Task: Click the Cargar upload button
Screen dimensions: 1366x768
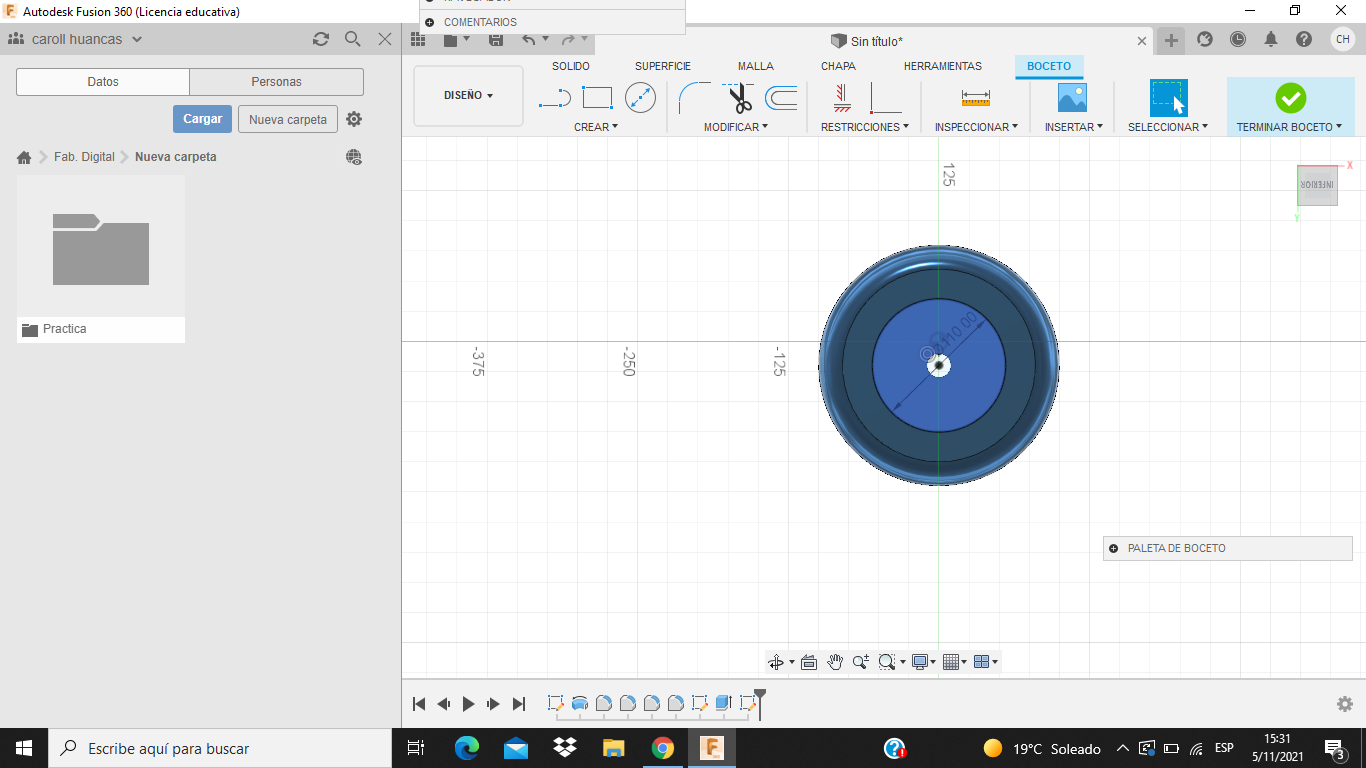Action: [x=203, y=119]
